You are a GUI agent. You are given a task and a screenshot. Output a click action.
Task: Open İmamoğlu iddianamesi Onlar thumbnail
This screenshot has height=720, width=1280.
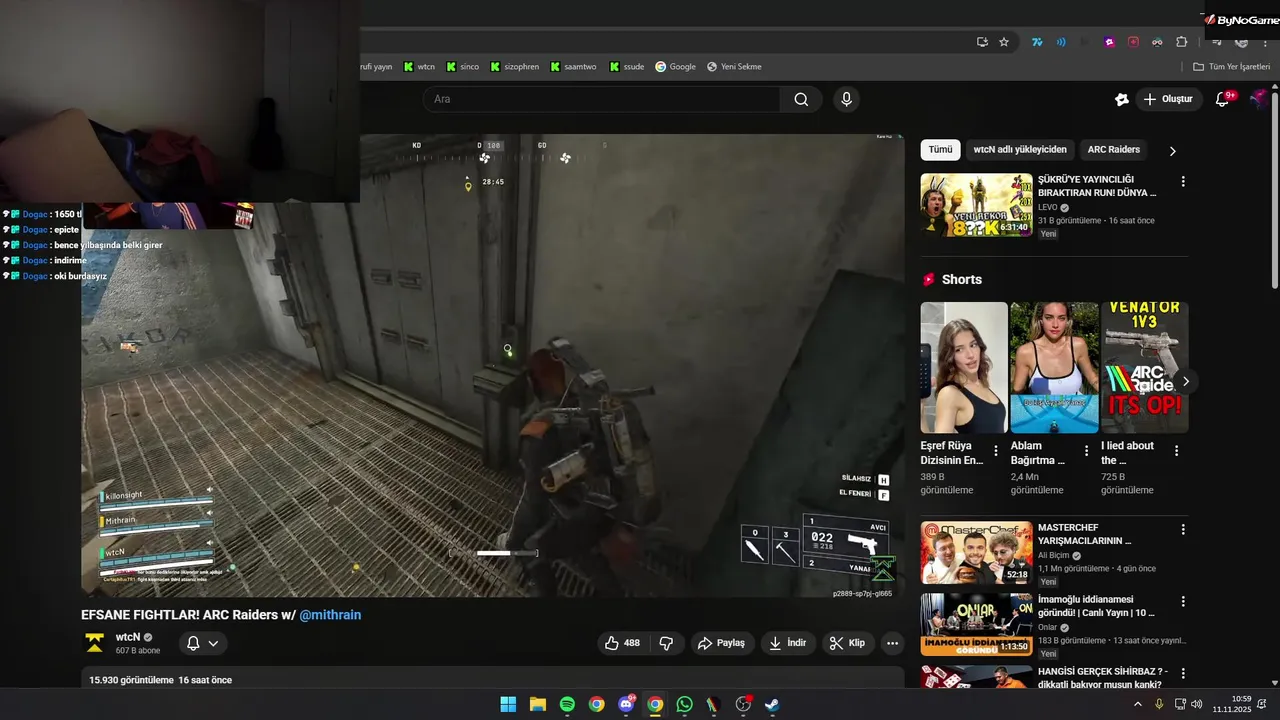click(x=976, y=624)
